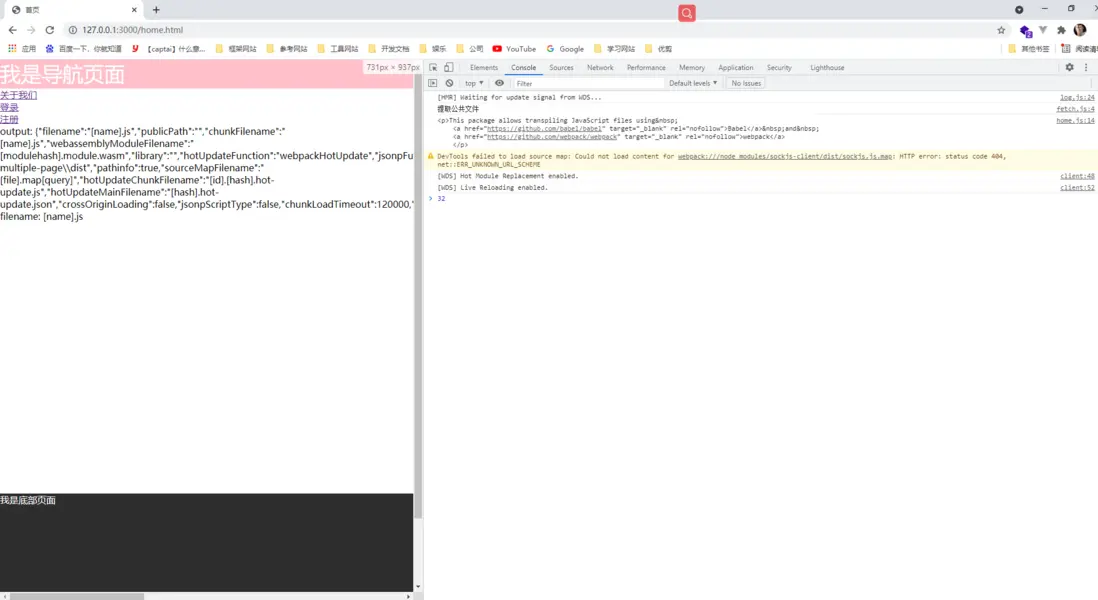
Task: Open the 【captai】 bookmark
Action: pyautogui.click(x=168, y=49)
